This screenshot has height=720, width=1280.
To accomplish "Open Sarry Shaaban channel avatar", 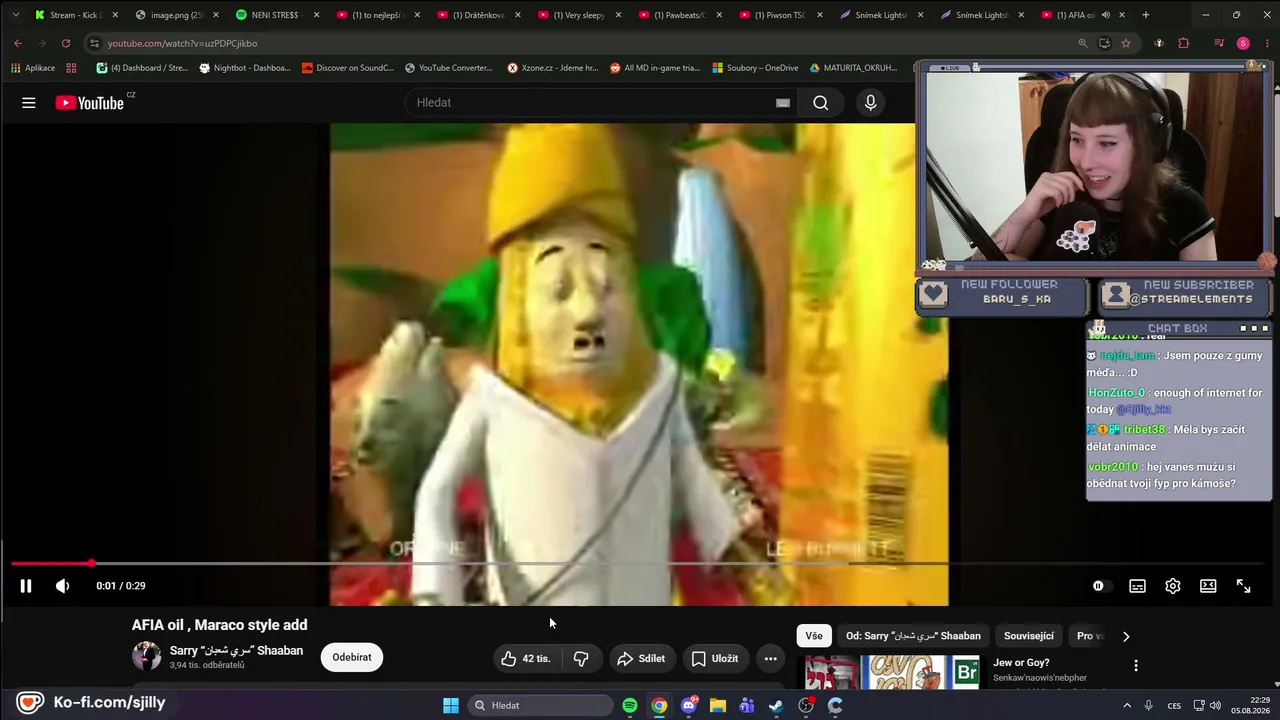I will click(x=147, y=656).
